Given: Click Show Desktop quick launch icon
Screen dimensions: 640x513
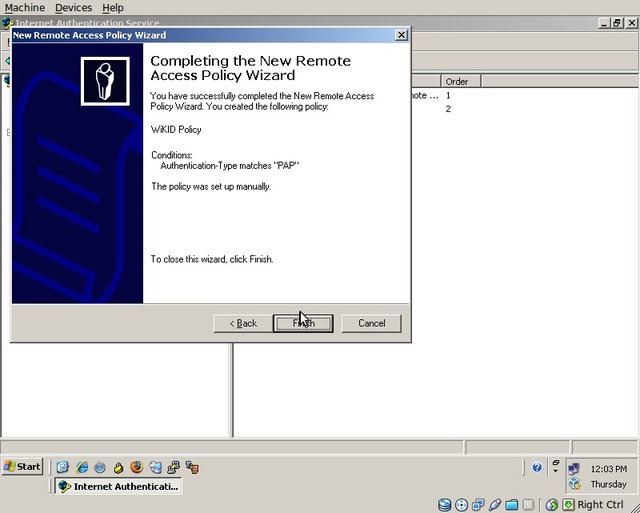Looking at the screenshot, I should click(x=64, y=467).
